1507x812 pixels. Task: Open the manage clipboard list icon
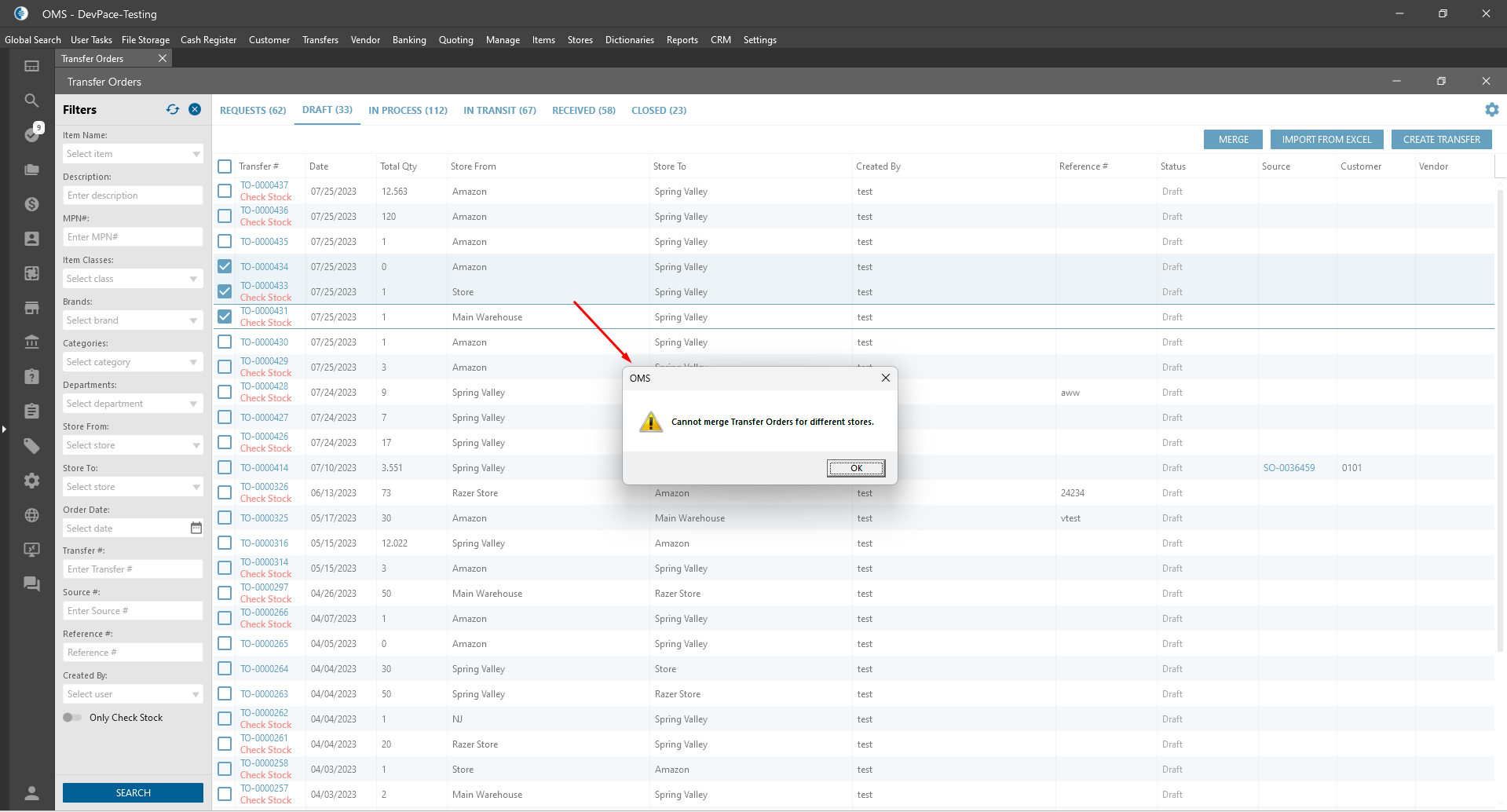(31, 411)
